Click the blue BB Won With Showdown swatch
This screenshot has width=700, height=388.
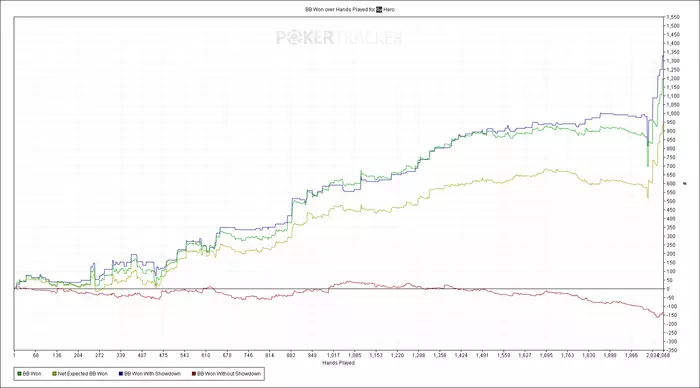[x=121, y=374]
